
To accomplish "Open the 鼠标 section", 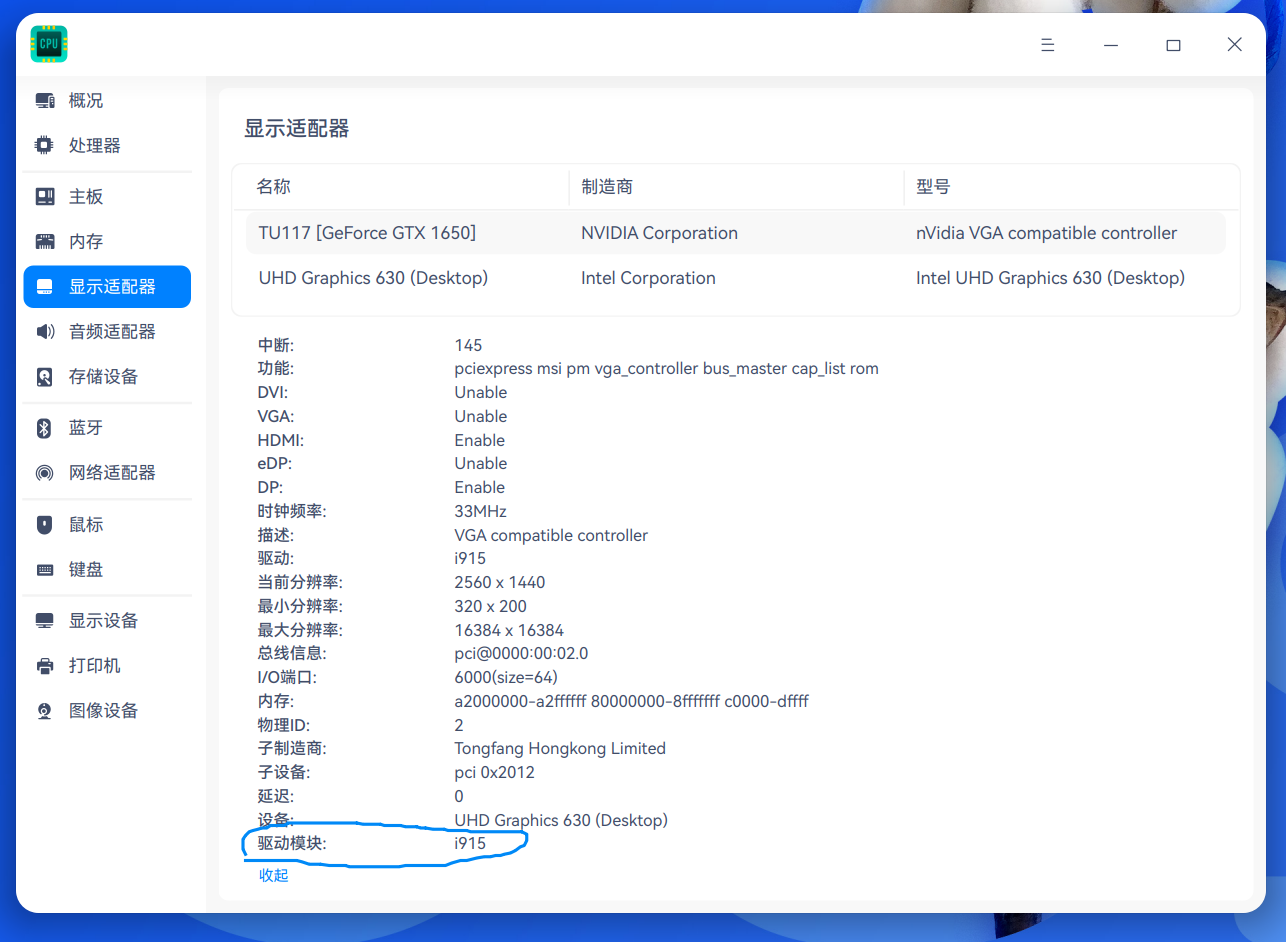I will coord(107,525).
